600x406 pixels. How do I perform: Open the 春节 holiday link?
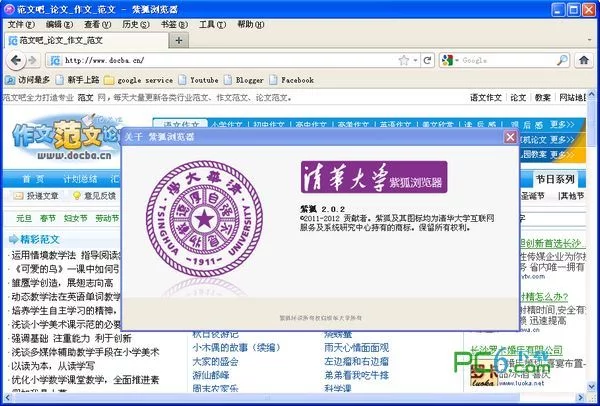pos(48,218)
